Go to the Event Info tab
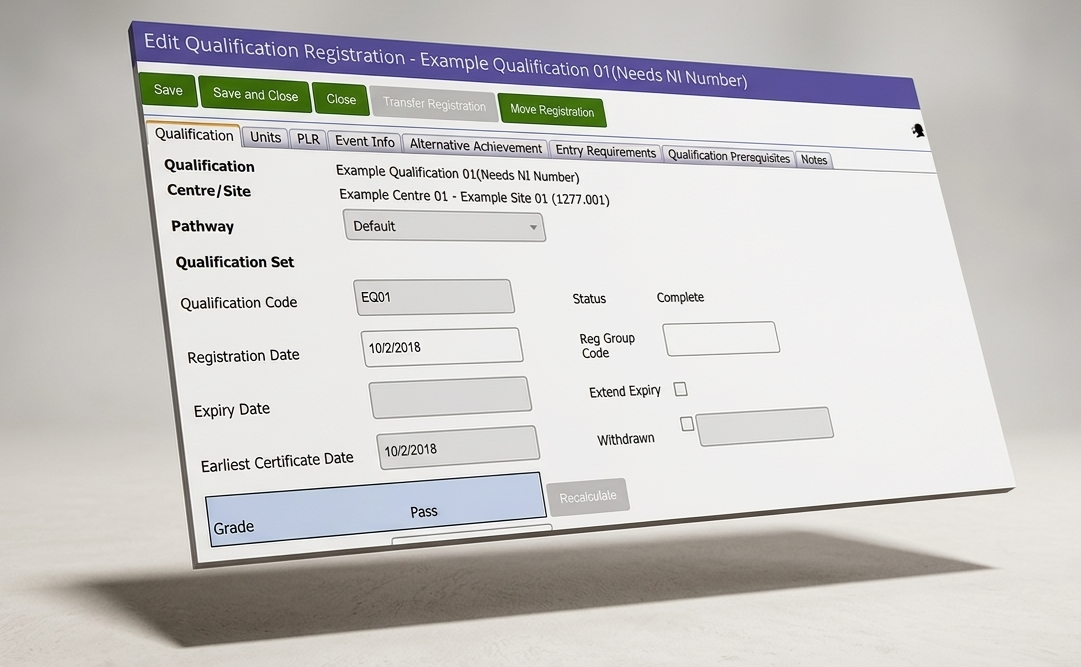 tap(364, 142)
